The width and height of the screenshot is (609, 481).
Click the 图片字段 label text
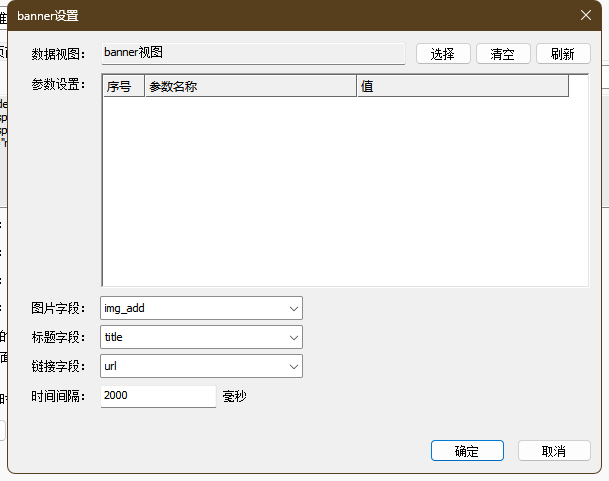pos(58,309)
